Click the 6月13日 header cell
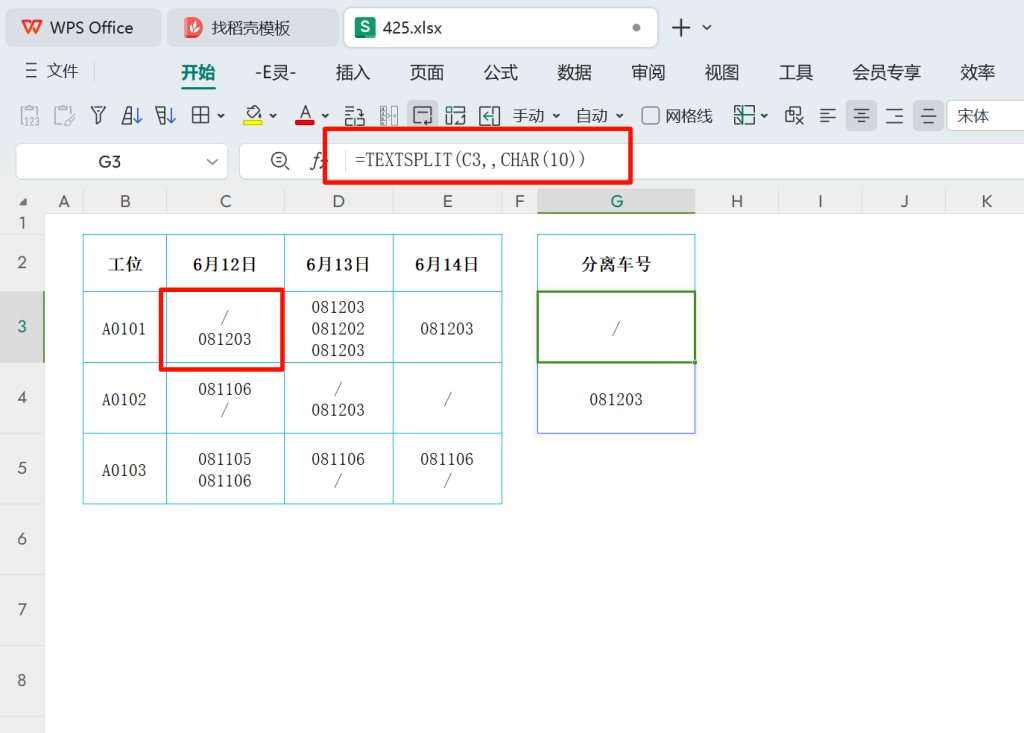Screen dimensions: 1024x733 [338, 264]
